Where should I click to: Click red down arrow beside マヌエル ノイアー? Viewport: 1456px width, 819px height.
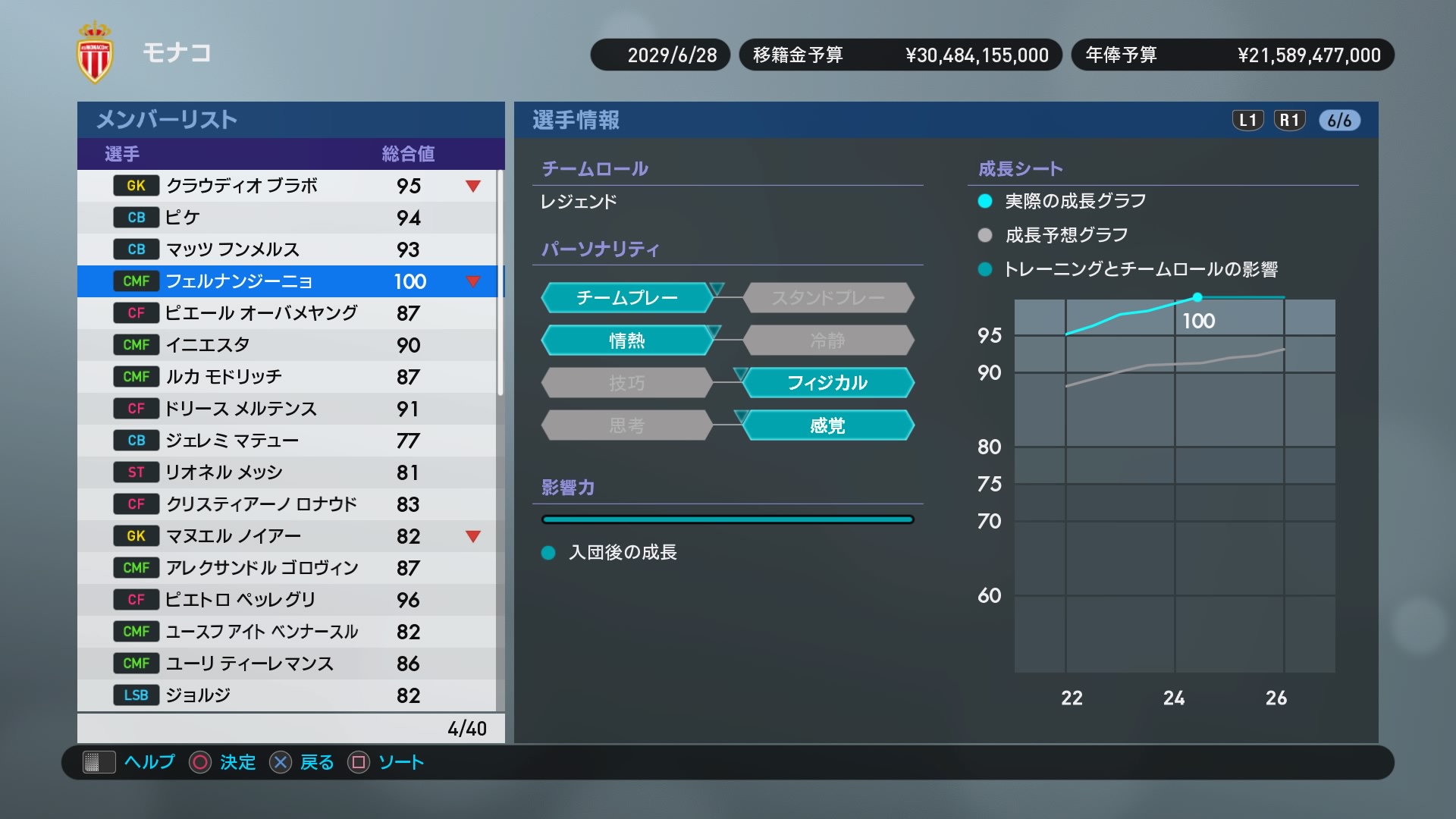tap(473, 537)
